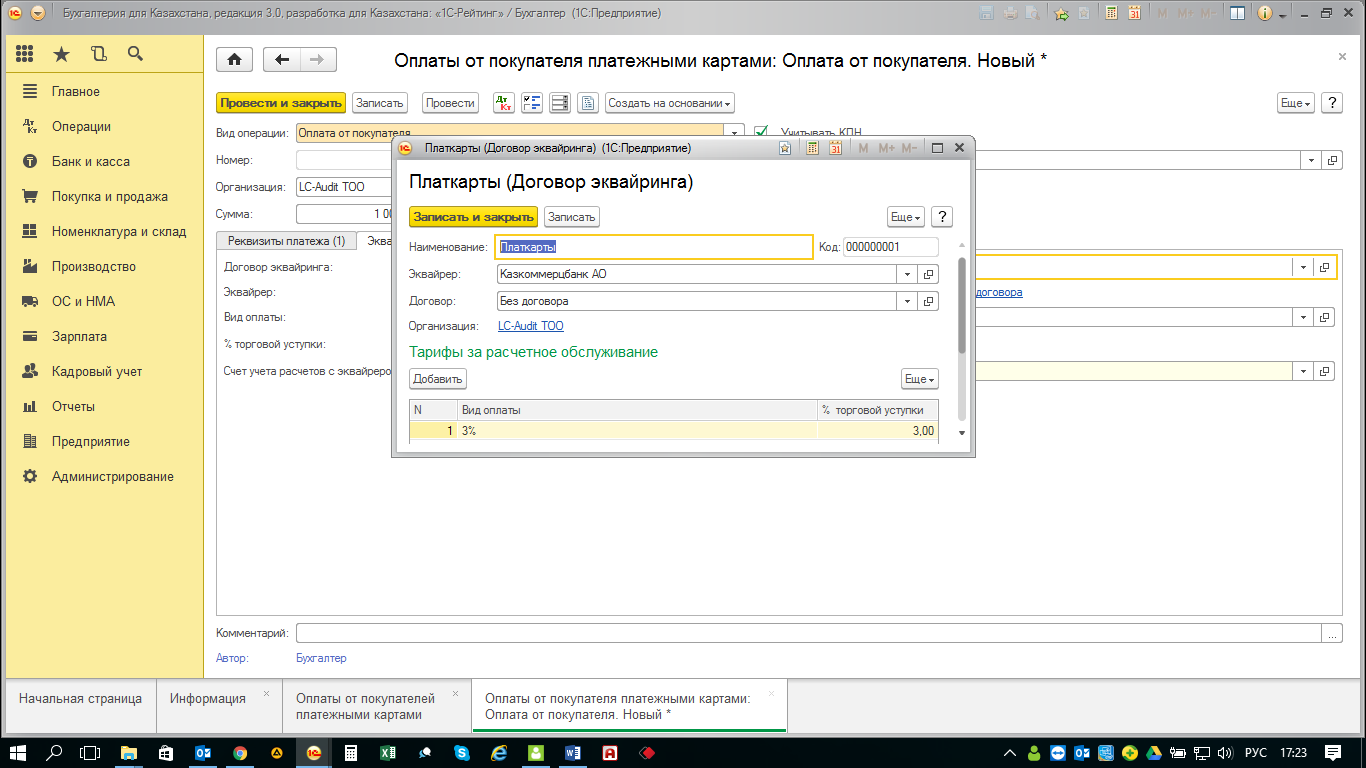Switch to Начальная страница tab
Image resolution: width=1366 pixels, height=768 pixels.
[x=80, y=706]
